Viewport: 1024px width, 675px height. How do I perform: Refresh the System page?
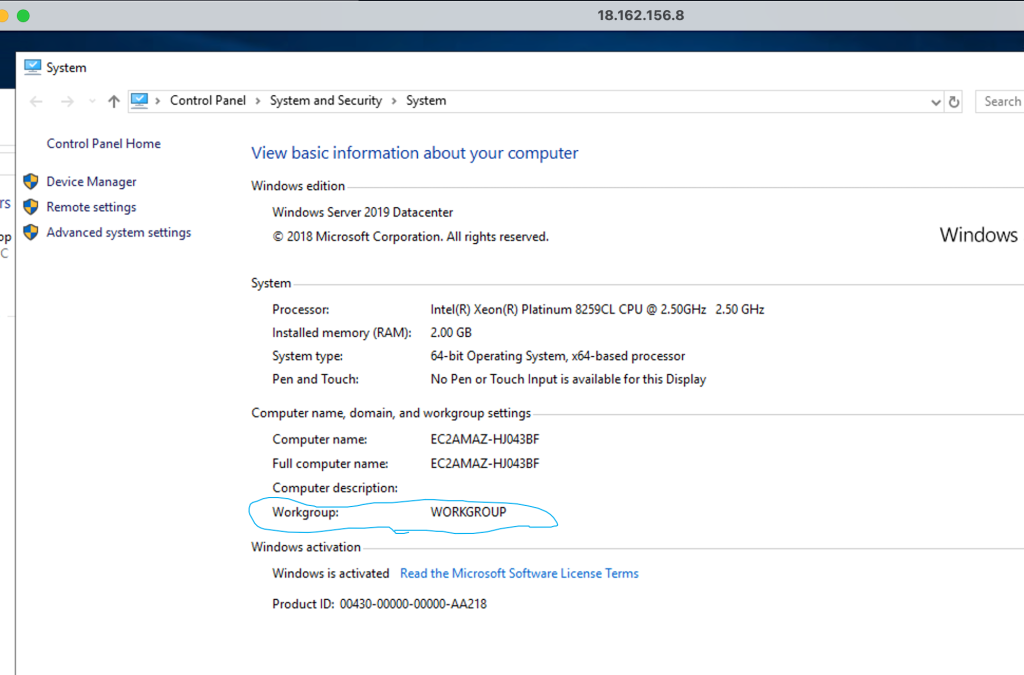point(953,102)
